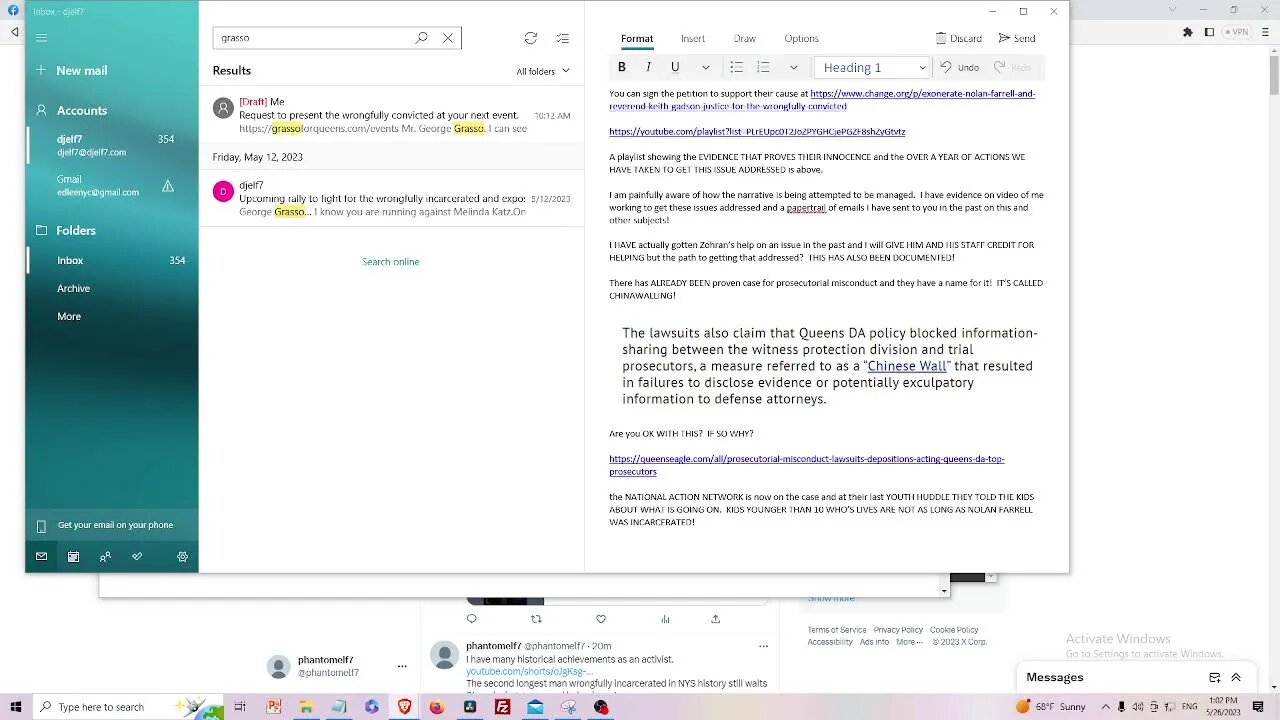Apply bold formatting with the B button

click(622, 67)
